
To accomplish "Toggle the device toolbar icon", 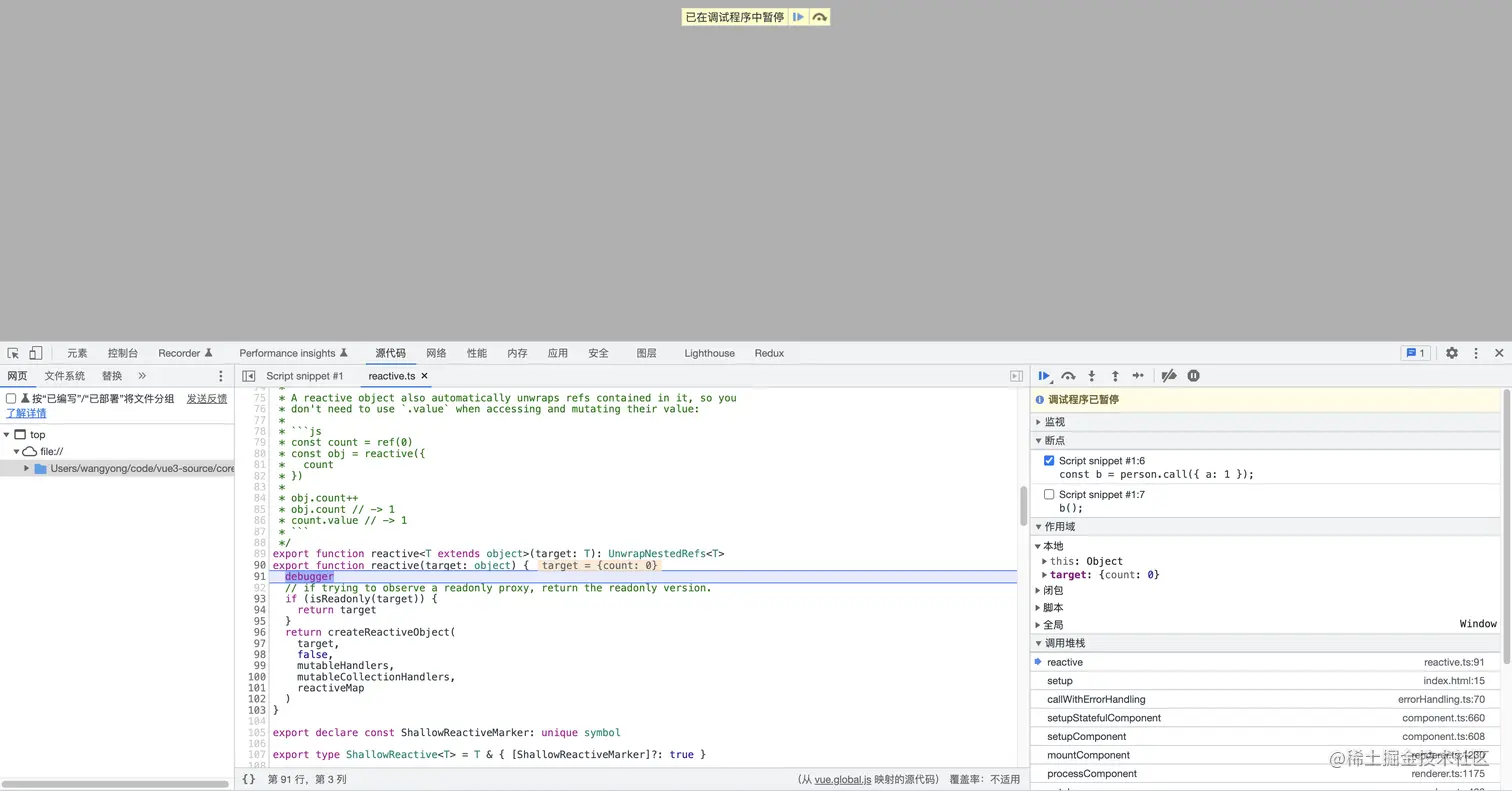I will (35, 353).
